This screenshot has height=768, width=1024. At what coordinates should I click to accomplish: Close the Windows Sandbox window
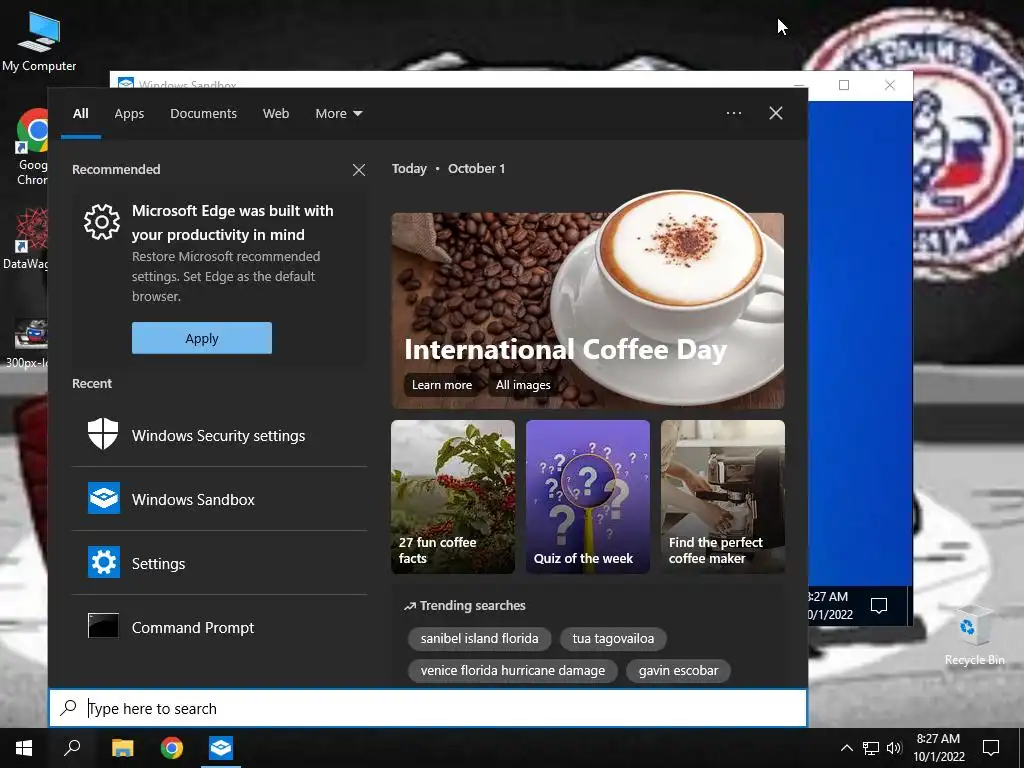[x=889, y=85]
